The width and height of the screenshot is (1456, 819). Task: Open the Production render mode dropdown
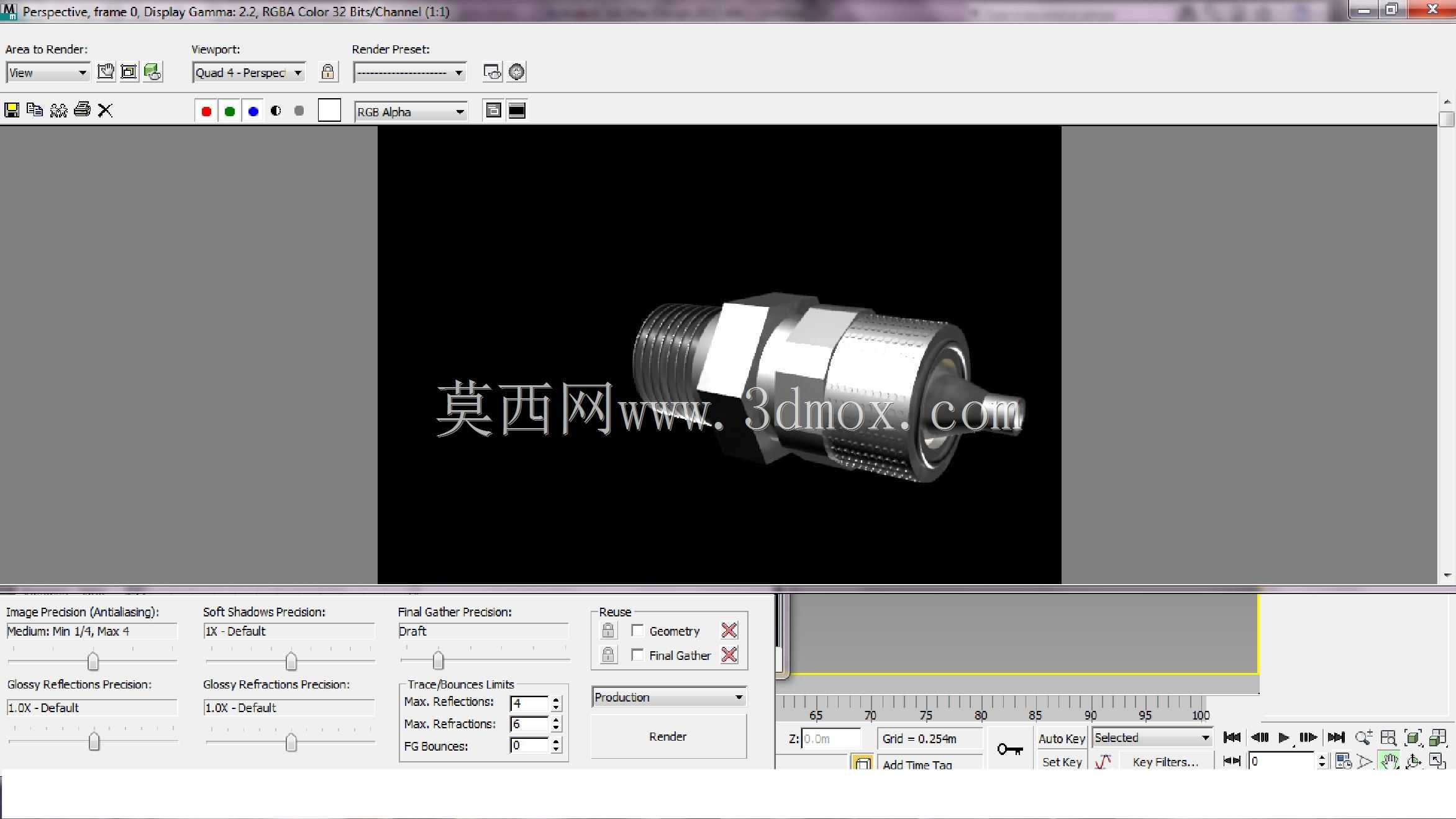(x=669, y=697)
